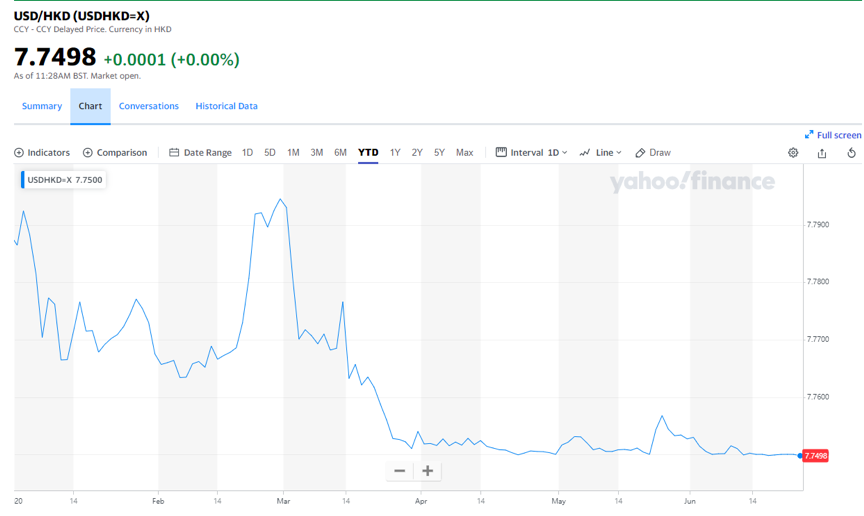Switch to the Summary tab
This screenshot has height=516, width=864.
(x=42, y=106)
